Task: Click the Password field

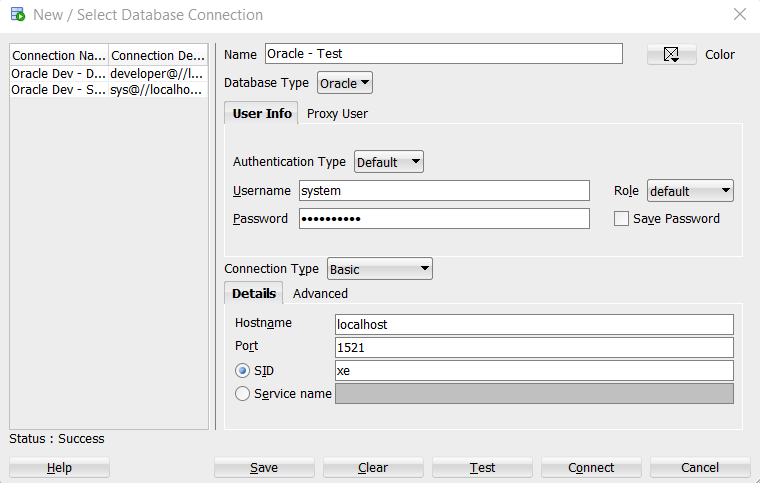Action: pyautogui.click(x=444, y=218)
